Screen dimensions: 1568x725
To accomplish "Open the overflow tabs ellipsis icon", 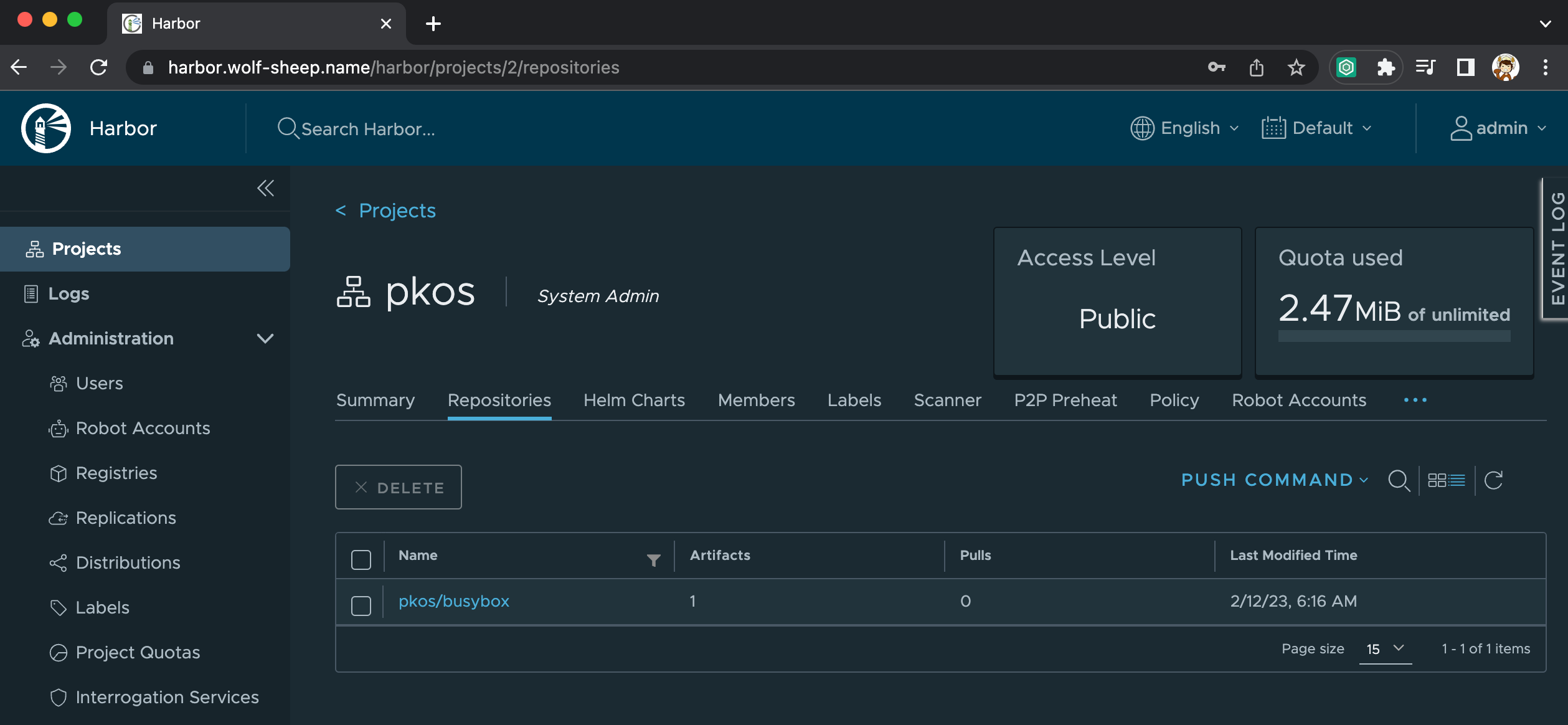I will (1415, 400).
